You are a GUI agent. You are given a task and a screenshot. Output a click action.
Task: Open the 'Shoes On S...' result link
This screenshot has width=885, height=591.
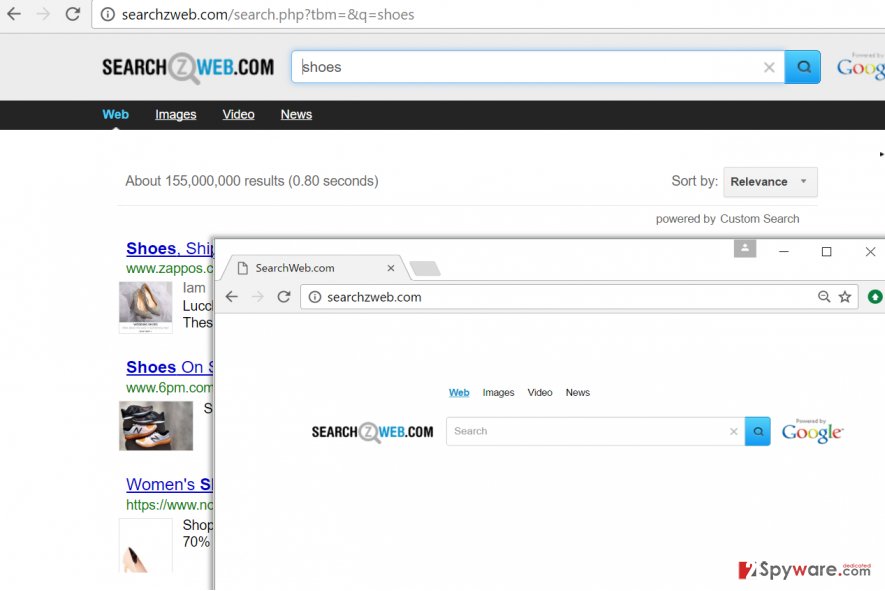click(169, 367)
